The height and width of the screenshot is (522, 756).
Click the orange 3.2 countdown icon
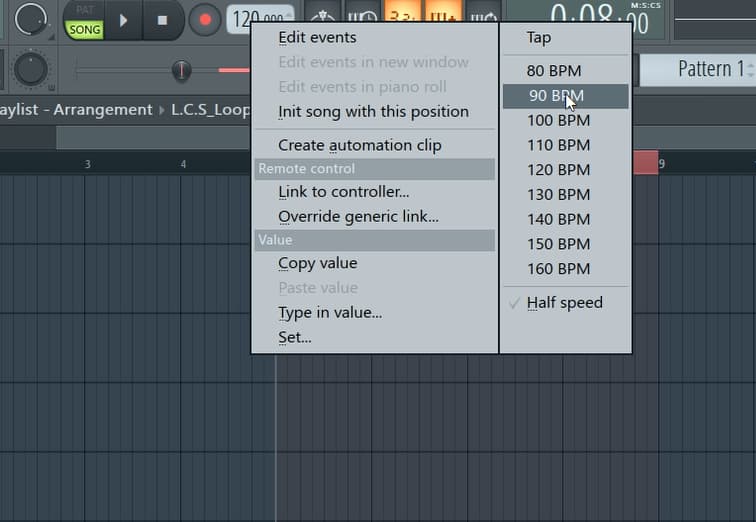coord(402,17)
